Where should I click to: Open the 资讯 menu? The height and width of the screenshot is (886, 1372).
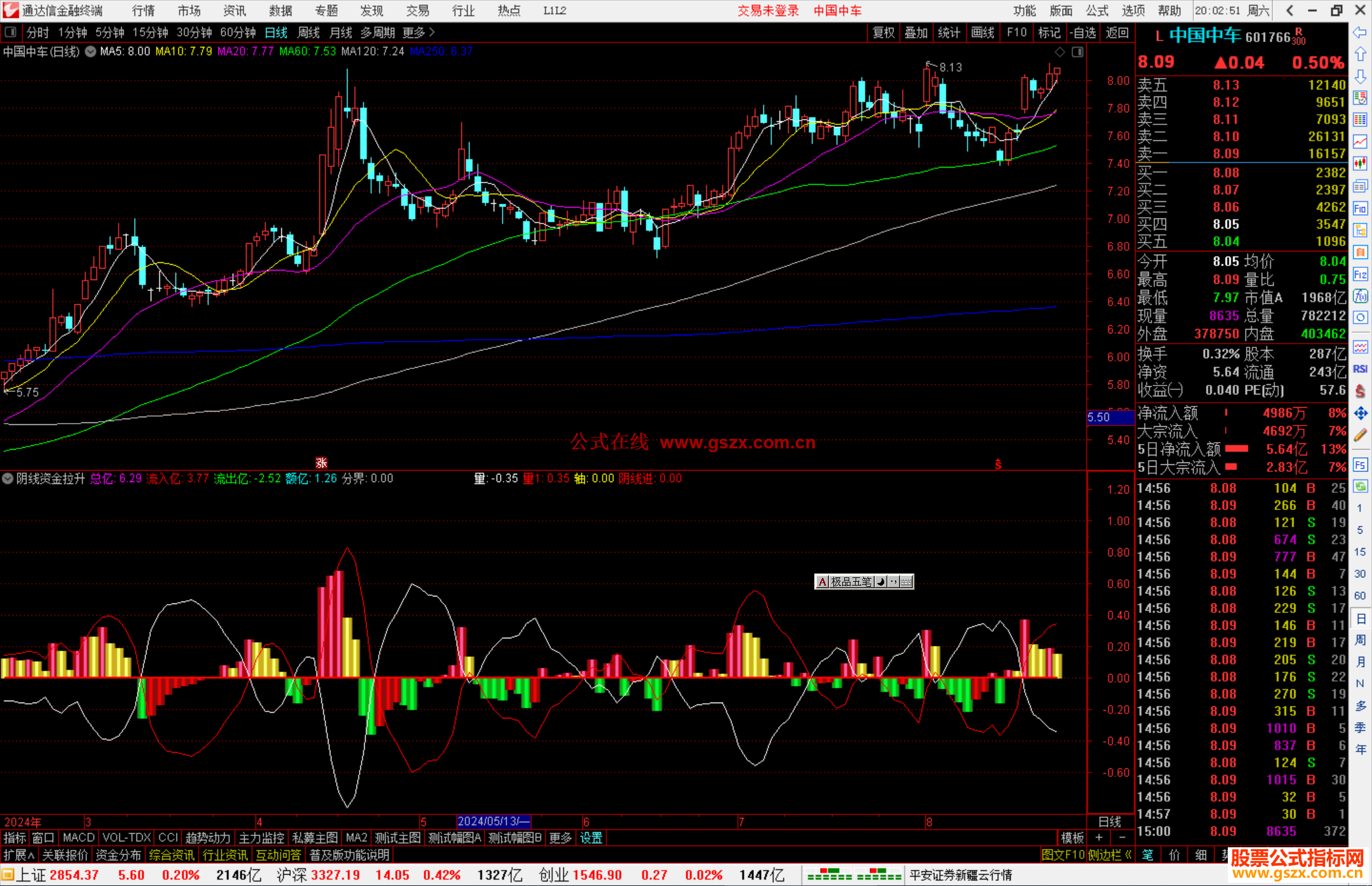234,11
